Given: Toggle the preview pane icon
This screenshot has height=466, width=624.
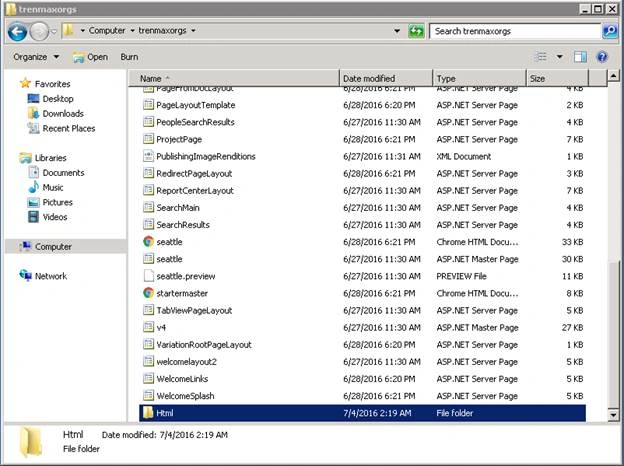Looking at the screenshot, I should (x=580, y=57).
